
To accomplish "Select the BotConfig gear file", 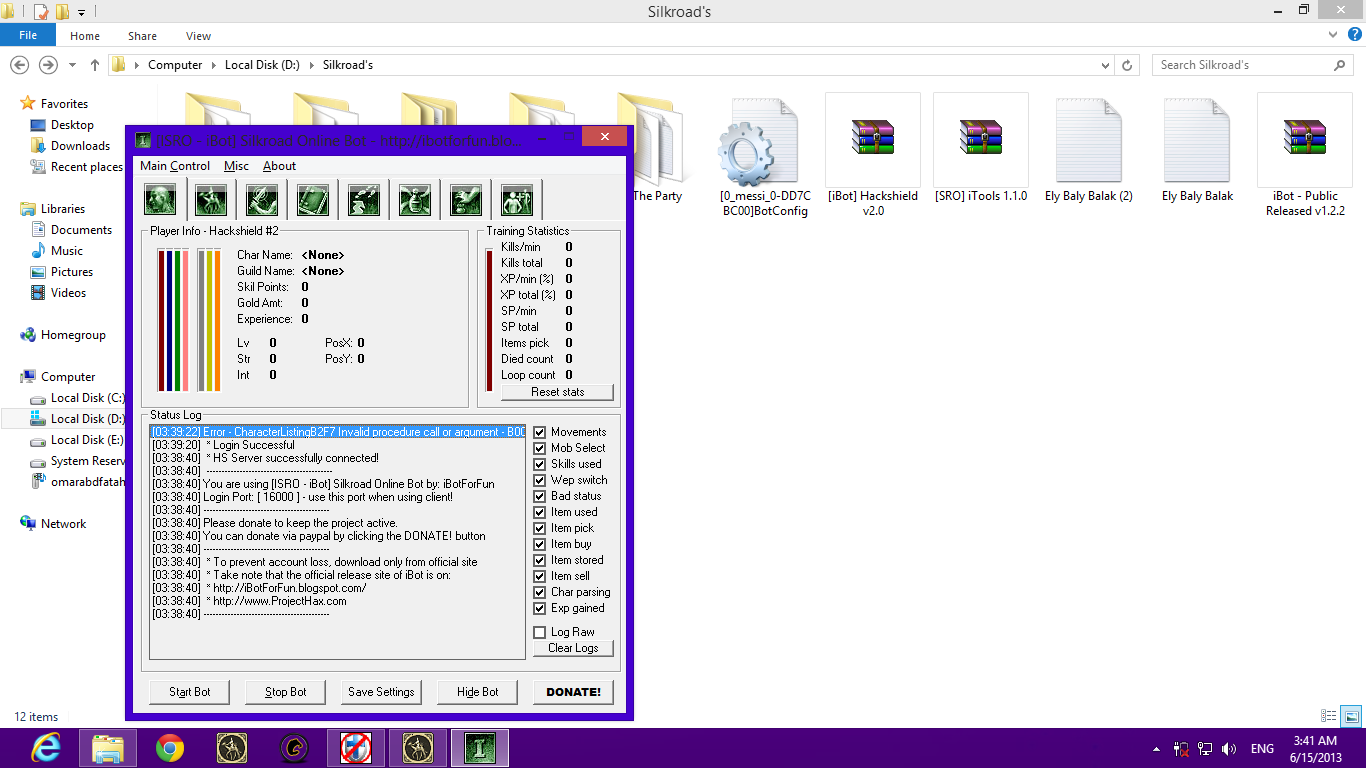I will click(764, 156).
